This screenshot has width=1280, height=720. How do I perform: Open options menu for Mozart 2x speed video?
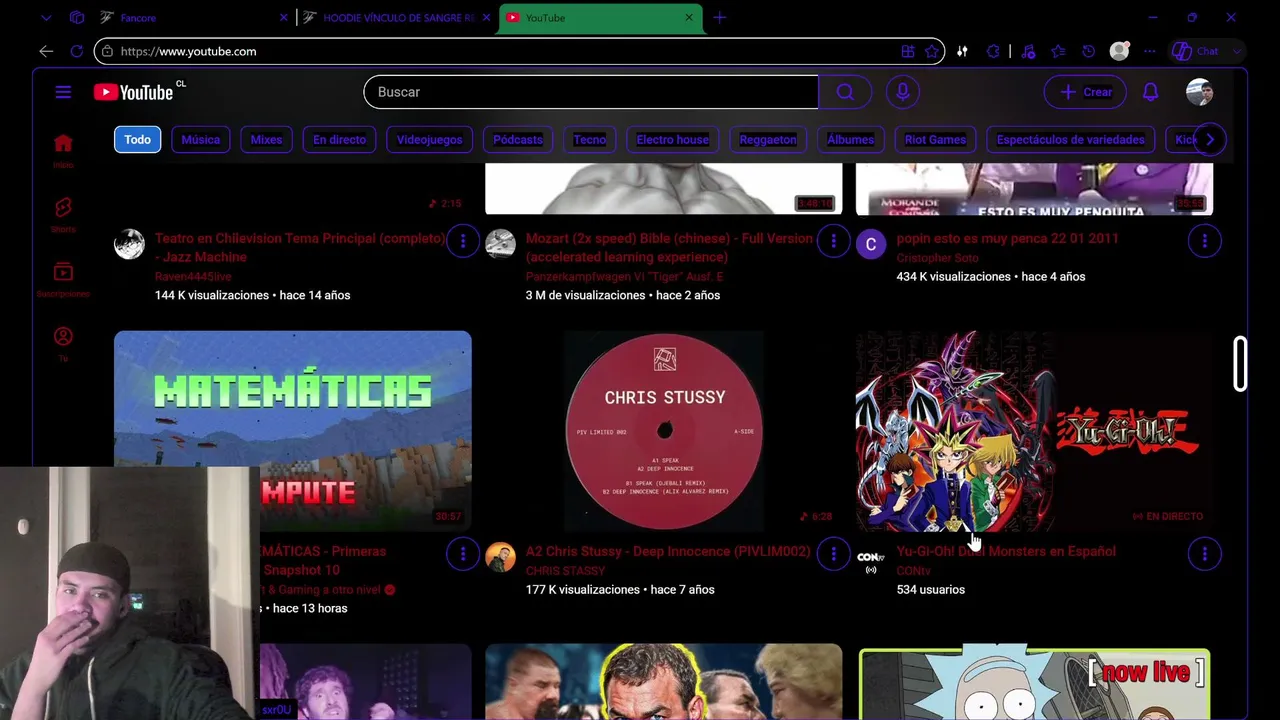tap(833, 241)
